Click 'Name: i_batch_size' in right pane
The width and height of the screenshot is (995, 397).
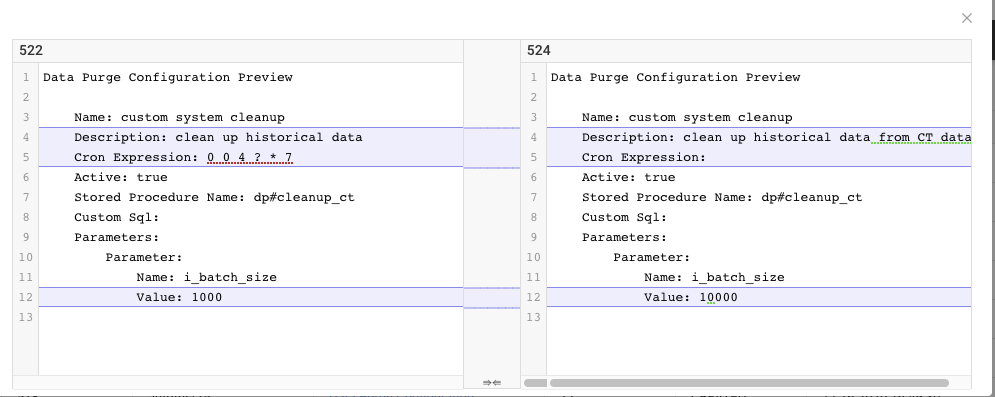coord(715,277)
